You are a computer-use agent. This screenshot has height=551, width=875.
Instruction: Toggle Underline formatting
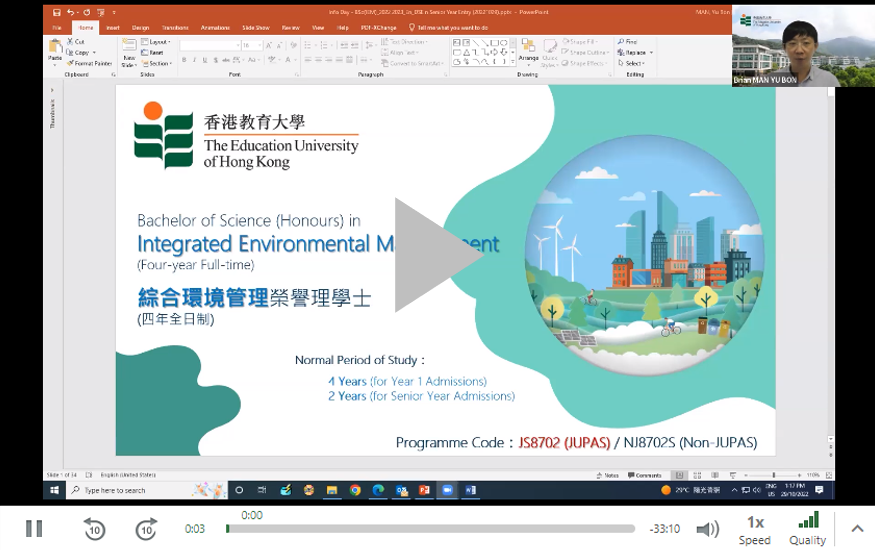205,60
